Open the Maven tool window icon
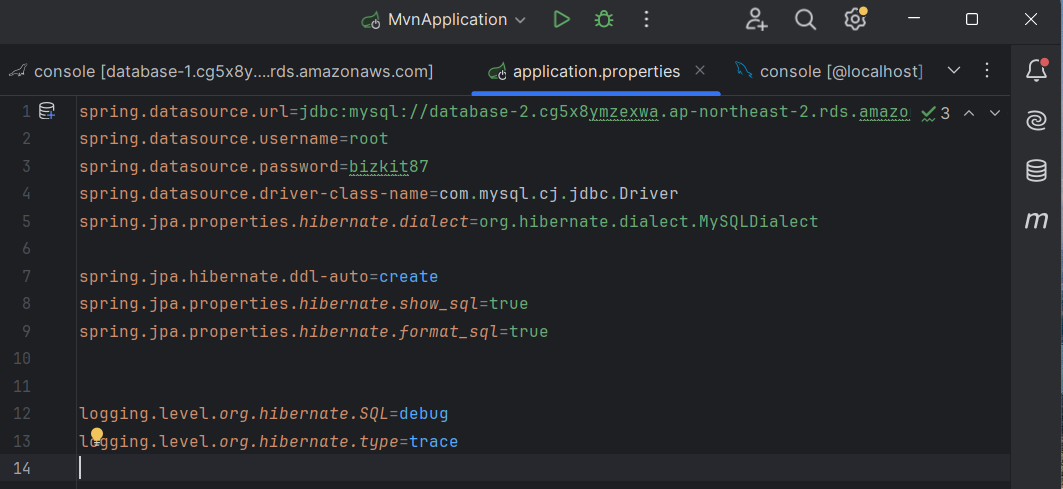The image size is (1063, 489). click(1036, 220)
